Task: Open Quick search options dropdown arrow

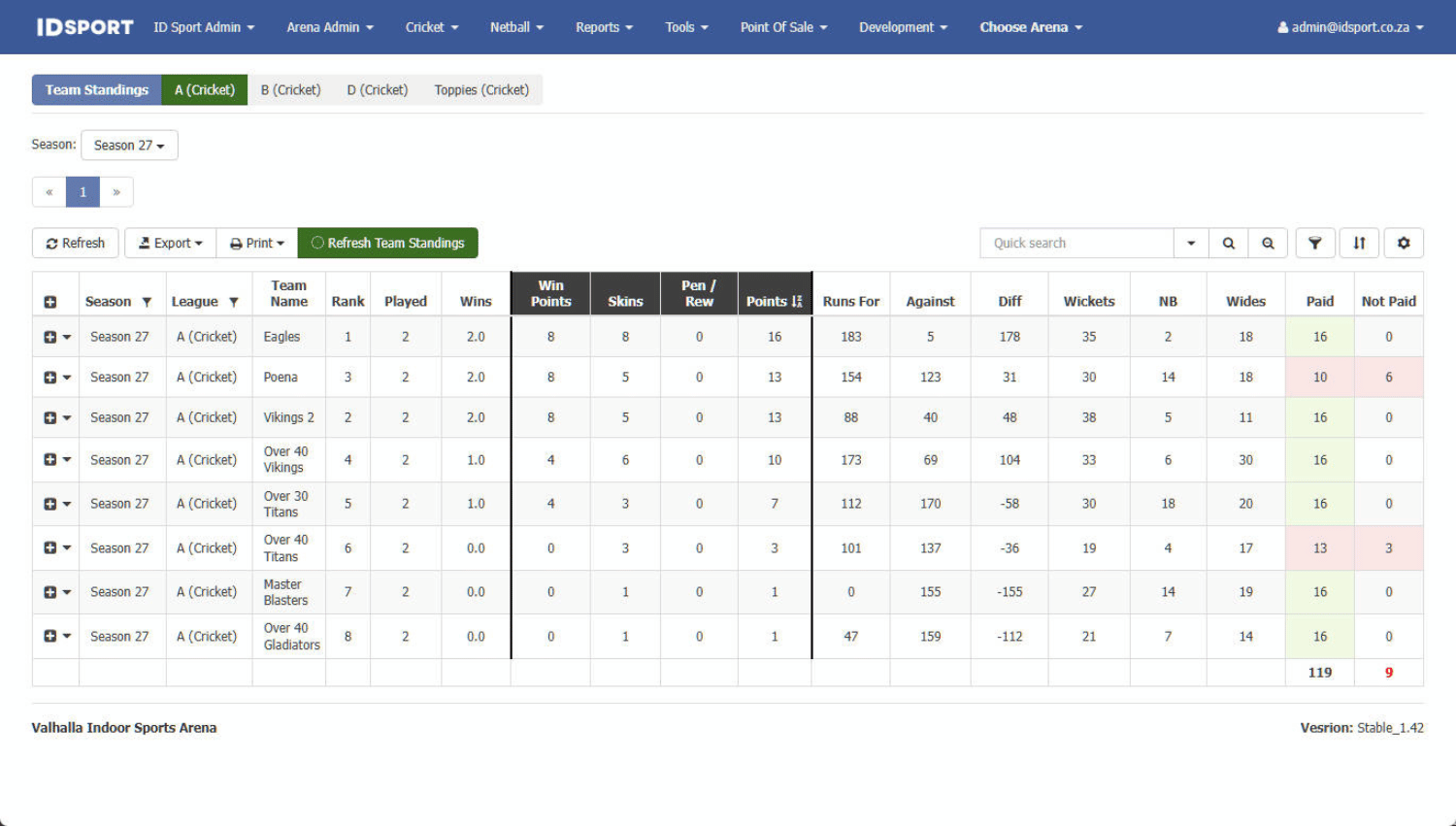Action: coord(1191,244)
